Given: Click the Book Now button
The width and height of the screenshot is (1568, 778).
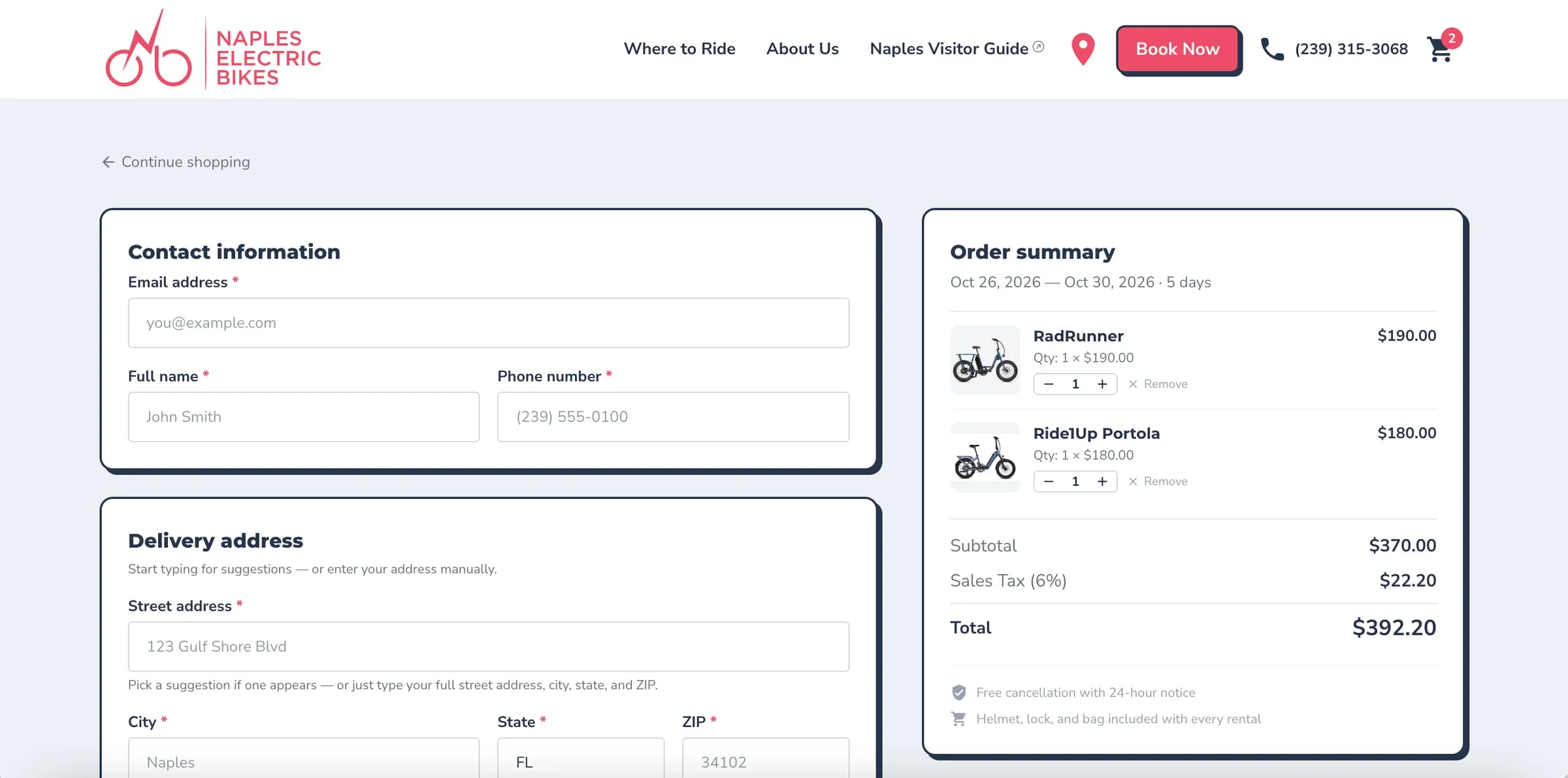Looking at the screenshot, I should click(x=1177, y=49).
